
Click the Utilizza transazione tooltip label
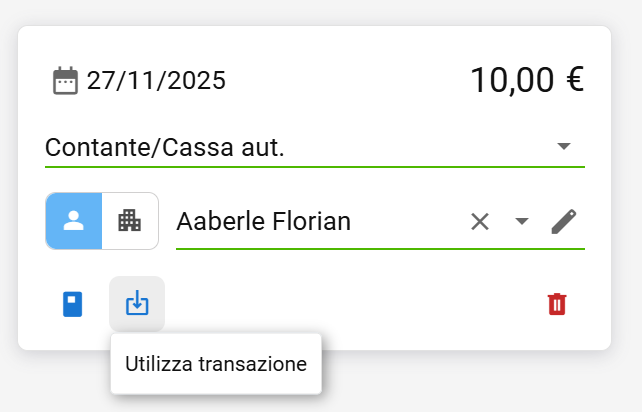(x=216, y=364)
